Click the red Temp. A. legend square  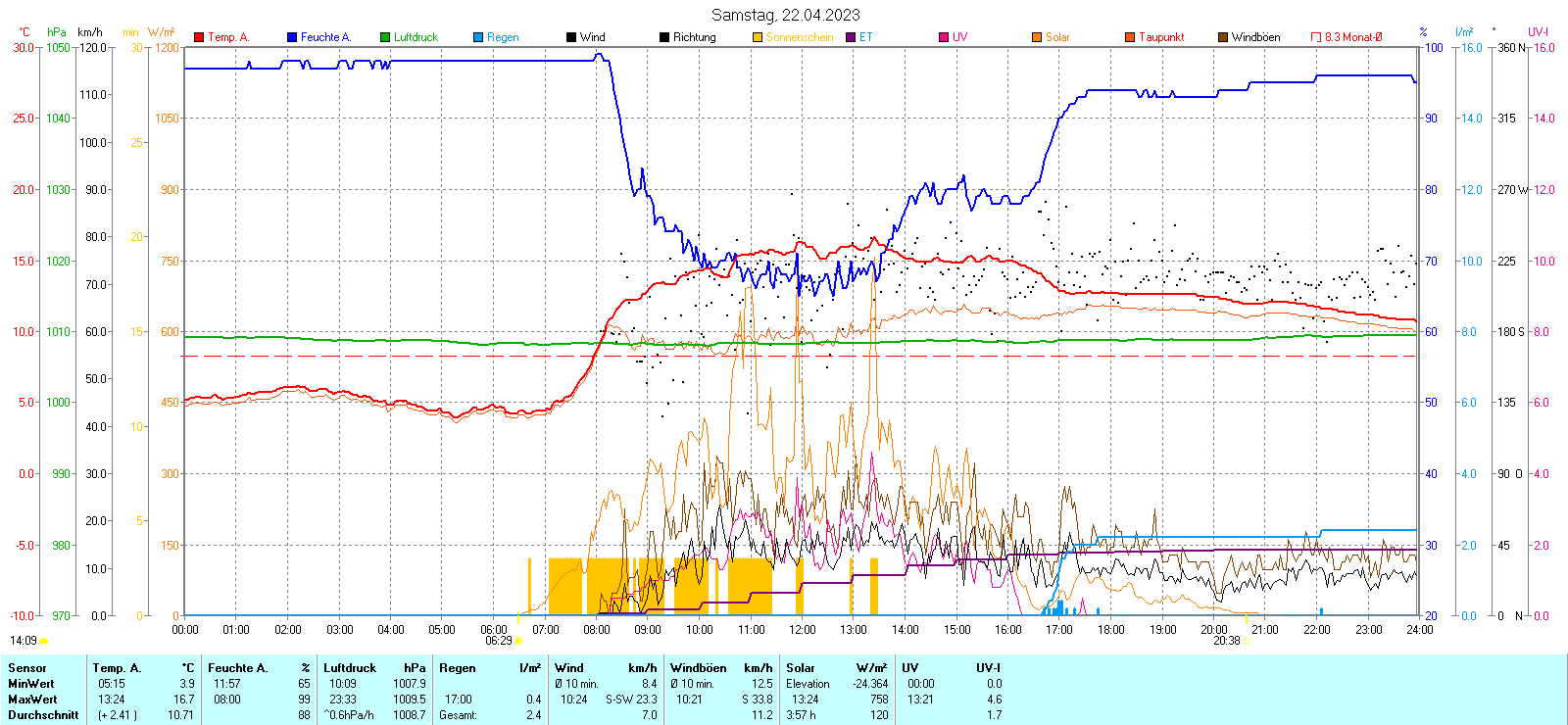[x=199, y=37]
